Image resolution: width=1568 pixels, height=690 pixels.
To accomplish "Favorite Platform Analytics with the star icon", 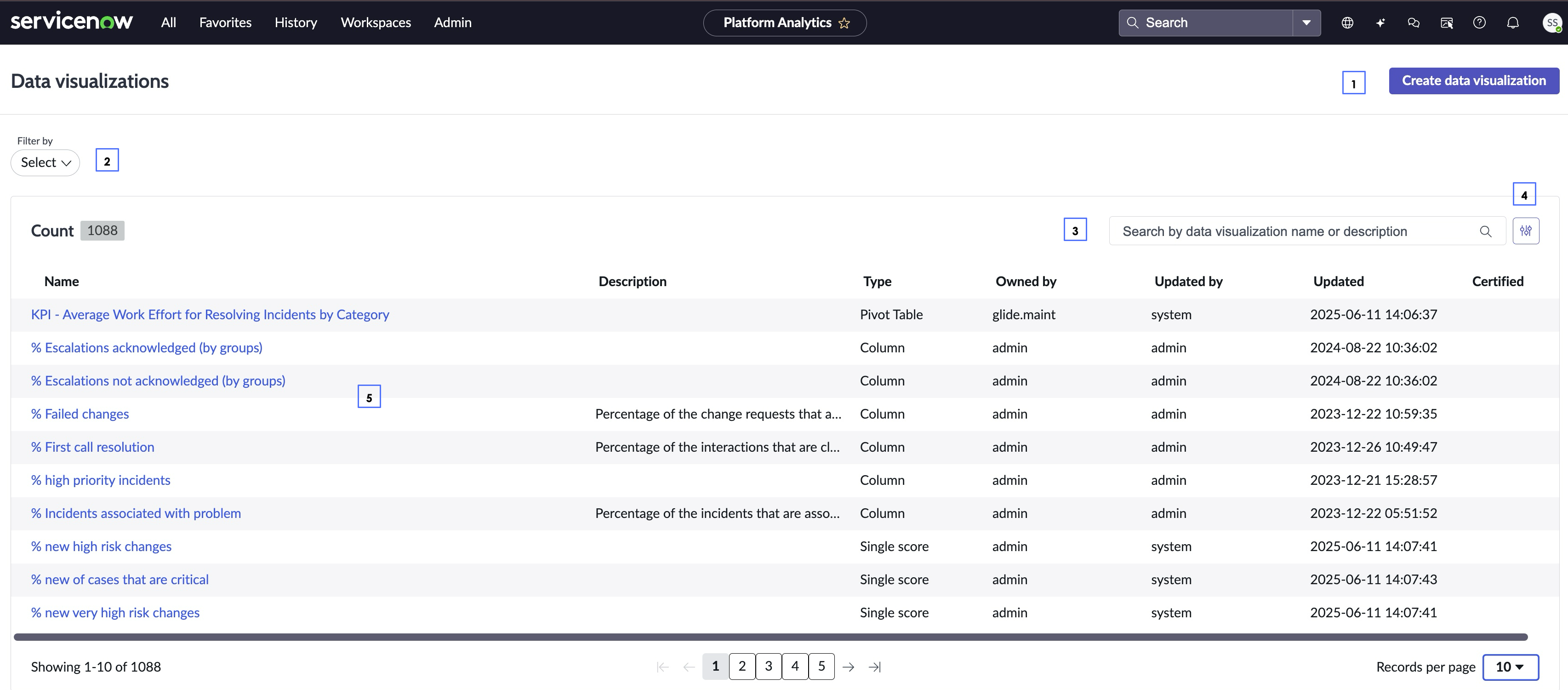I will point(844,23).
